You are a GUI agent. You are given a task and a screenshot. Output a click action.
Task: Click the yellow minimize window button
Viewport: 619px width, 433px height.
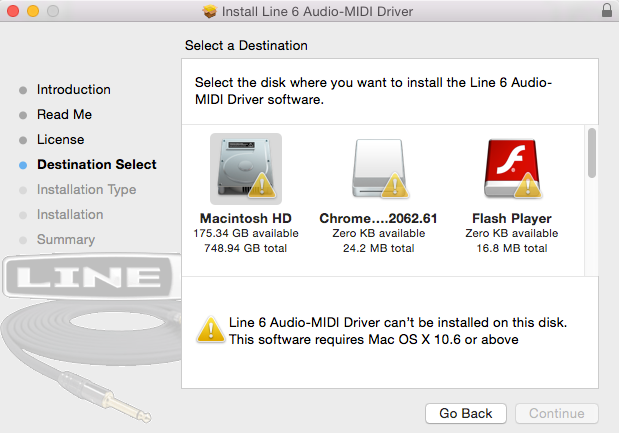33,11
